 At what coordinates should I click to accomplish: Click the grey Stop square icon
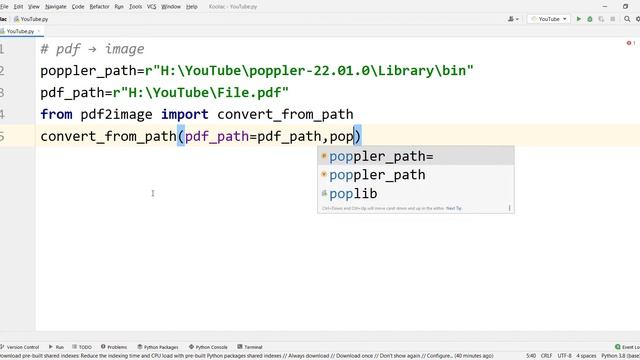click(x=613, y=19)
